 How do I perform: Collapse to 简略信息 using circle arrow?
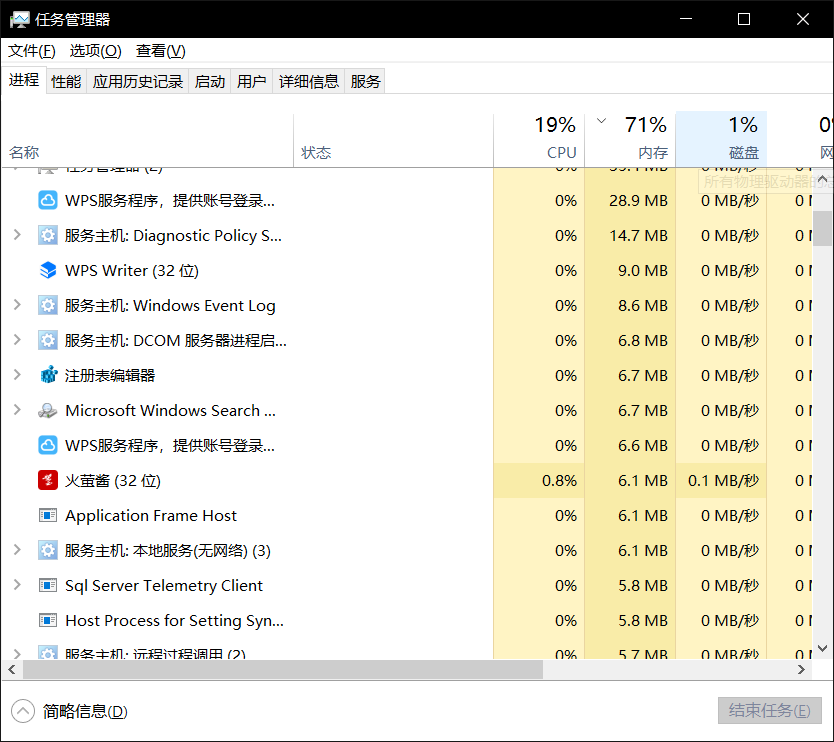tap(22, 711)
